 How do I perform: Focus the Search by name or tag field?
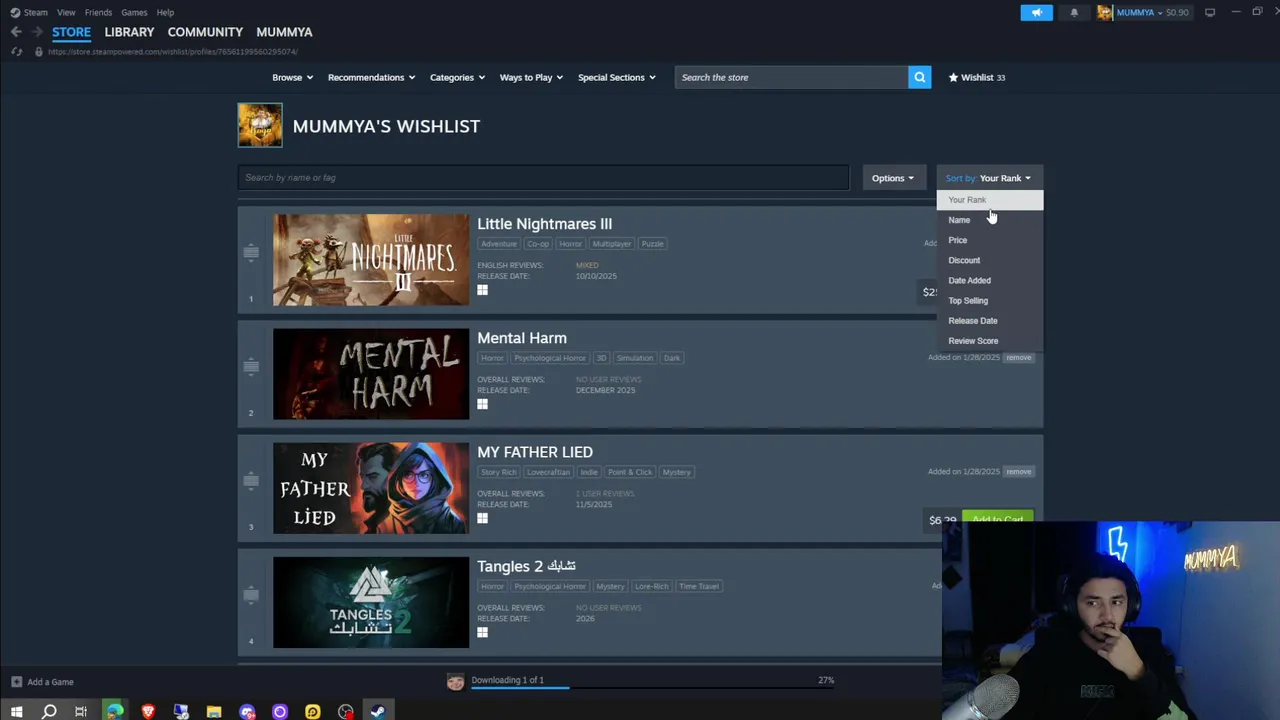(543, 178)
